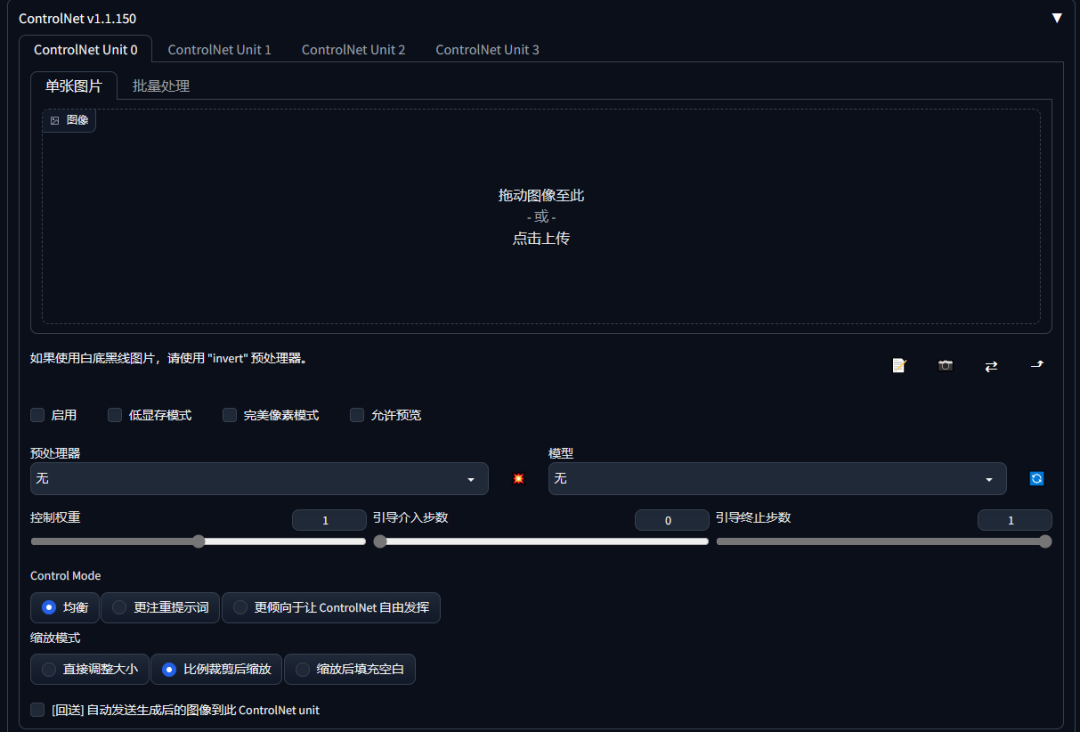Click the blue refresh models icon

[1037, 479]
